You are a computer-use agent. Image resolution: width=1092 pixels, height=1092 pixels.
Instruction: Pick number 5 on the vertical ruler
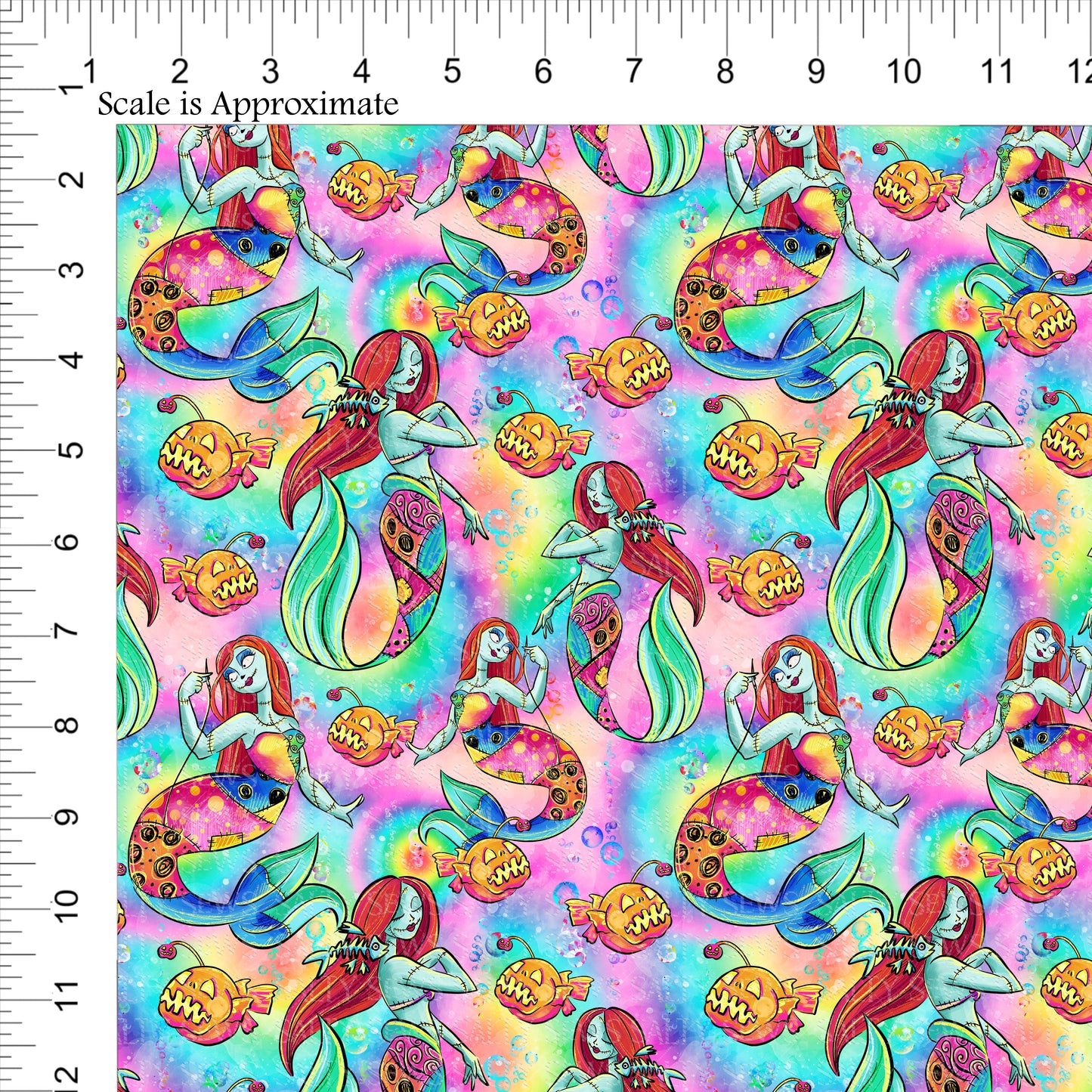[72, 451]
